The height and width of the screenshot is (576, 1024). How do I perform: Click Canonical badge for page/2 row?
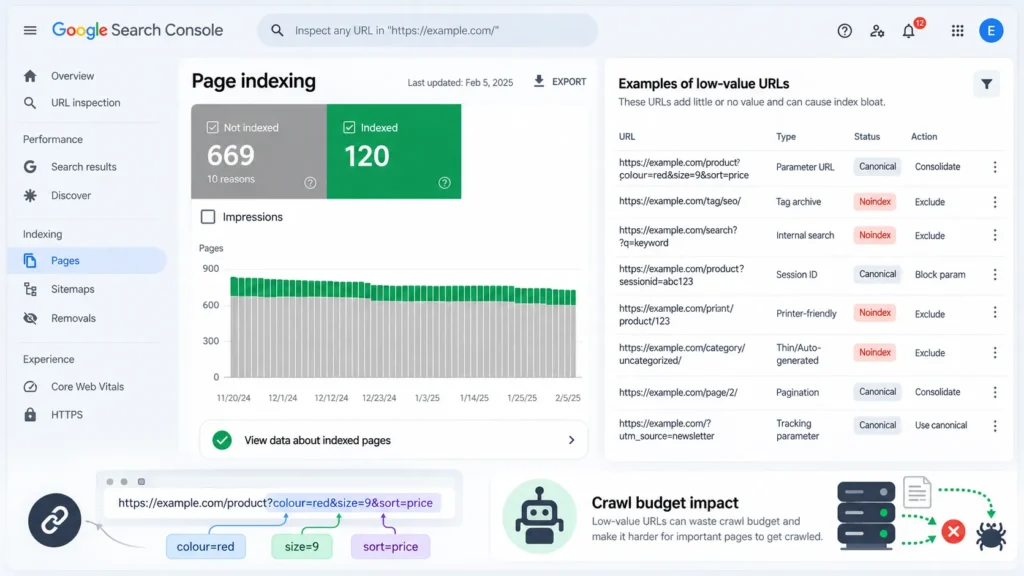(x=877, y=392)
